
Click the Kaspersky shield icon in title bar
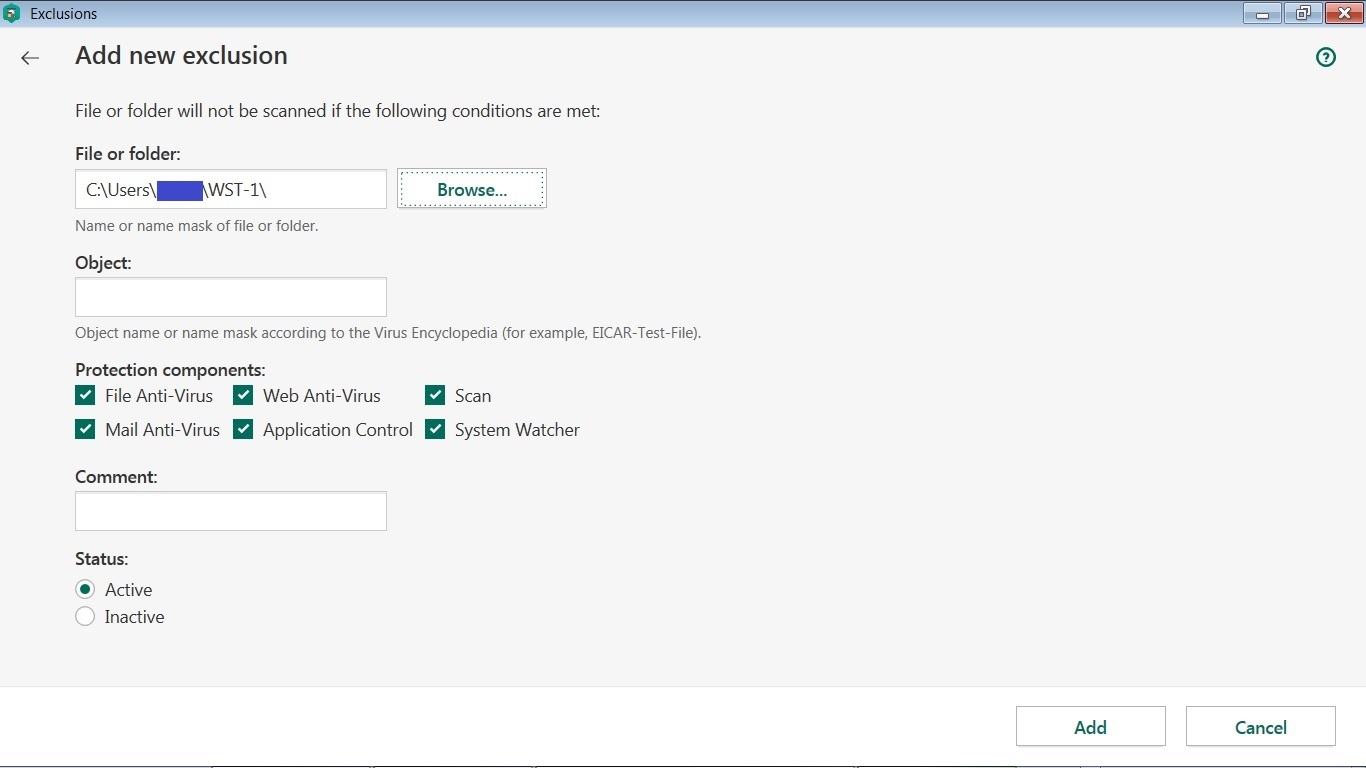[x=12, y=14]
